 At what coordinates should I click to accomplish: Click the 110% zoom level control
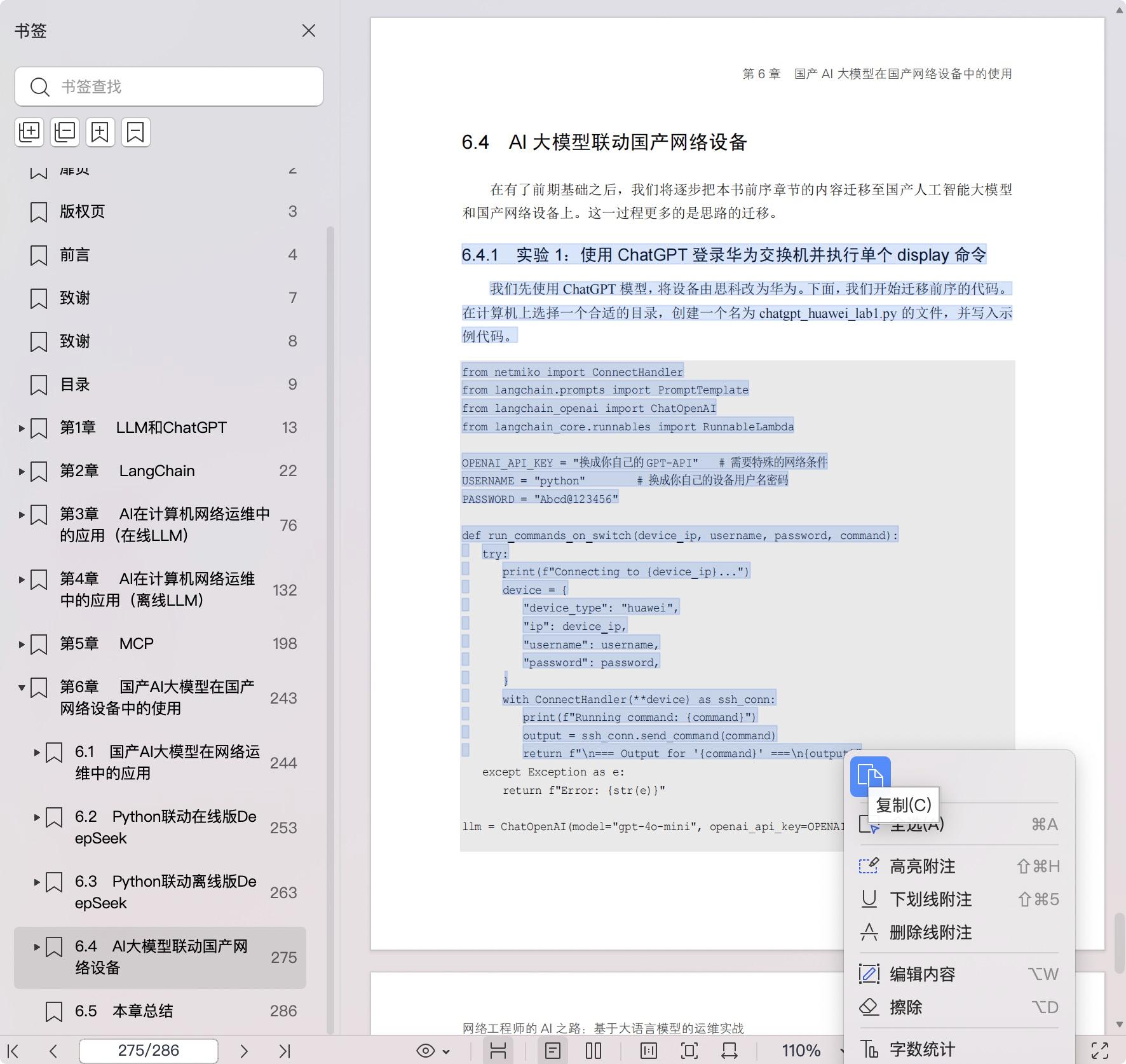[803, 1051]
